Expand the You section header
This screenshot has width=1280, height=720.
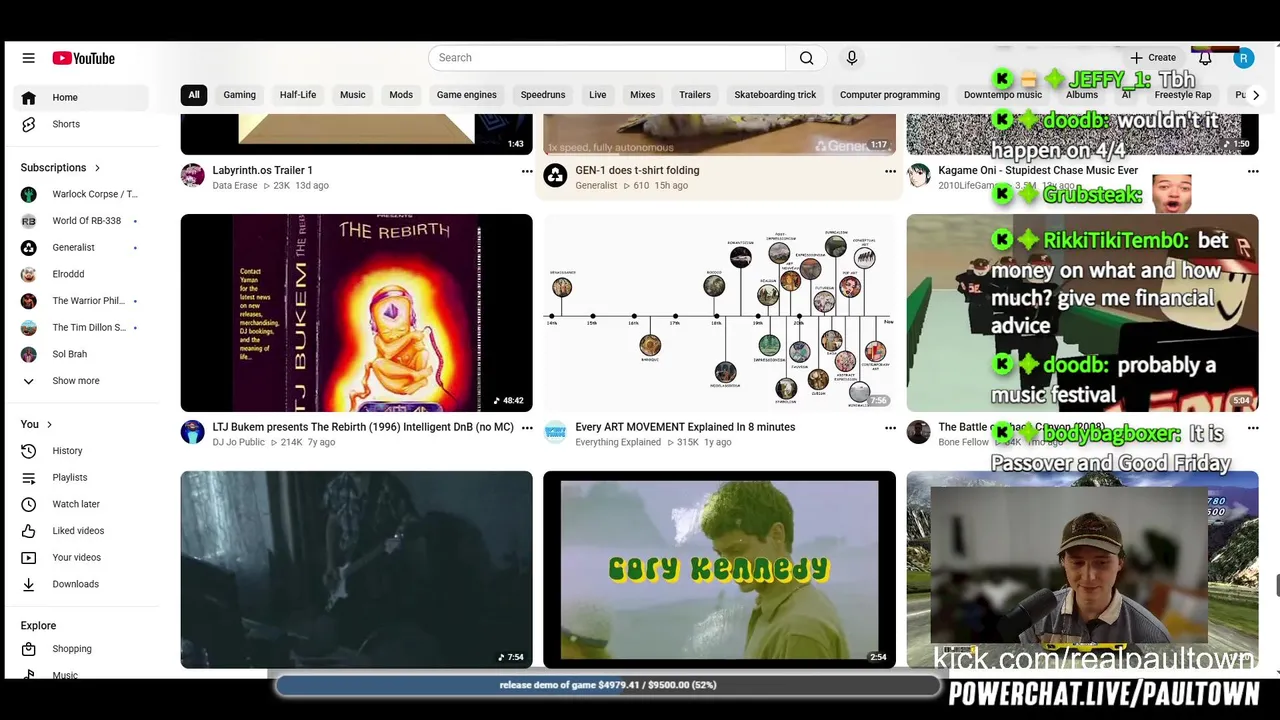point(37,424)
